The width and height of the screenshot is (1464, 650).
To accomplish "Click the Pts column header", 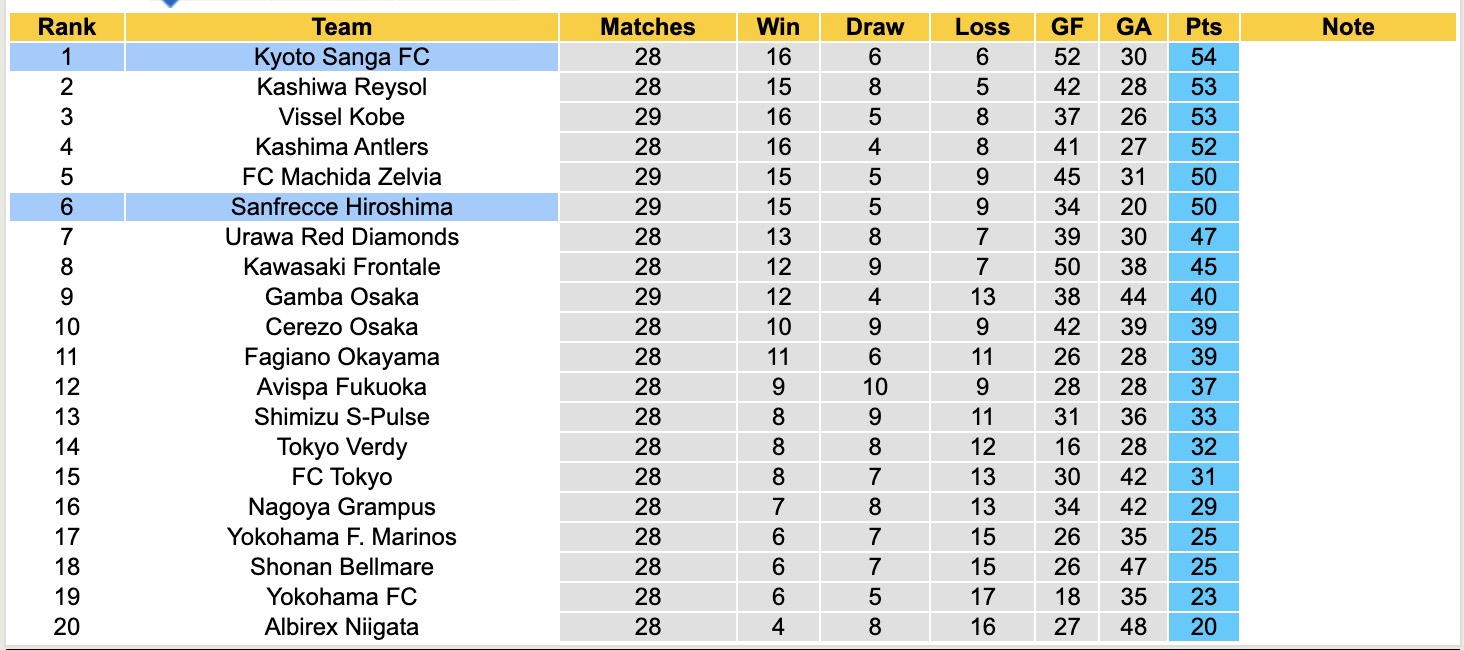I will 1204,27.
